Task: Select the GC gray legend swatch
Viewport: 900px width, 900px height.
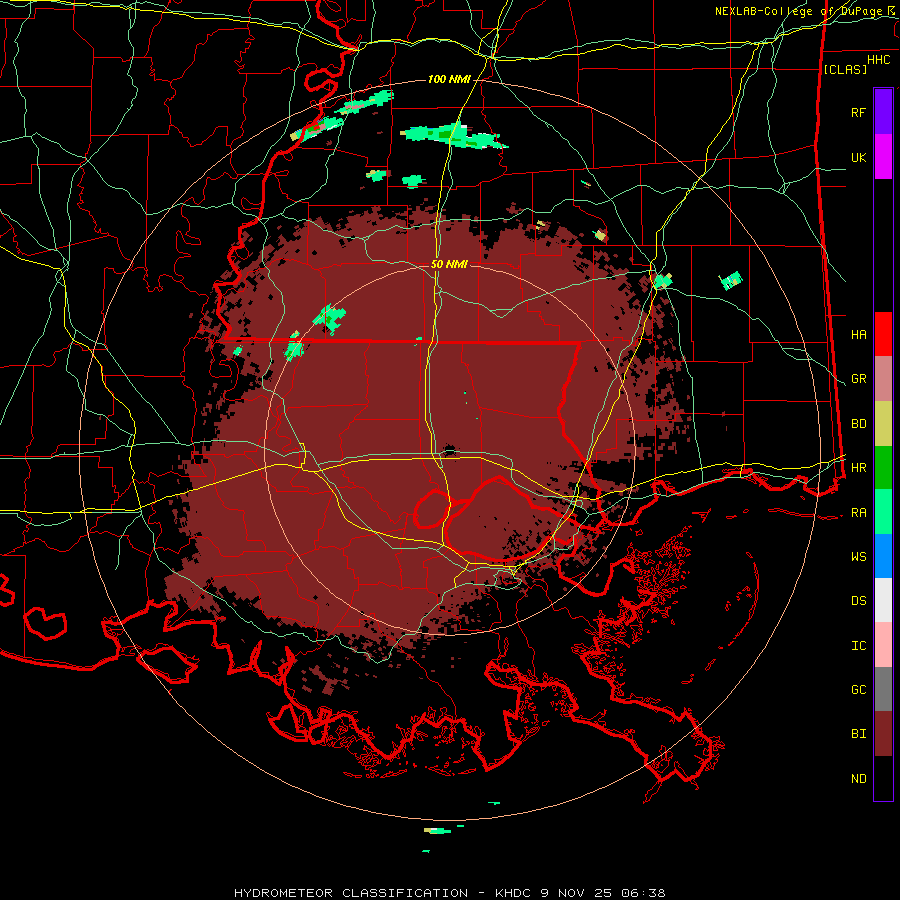Action: coord(883,689)
